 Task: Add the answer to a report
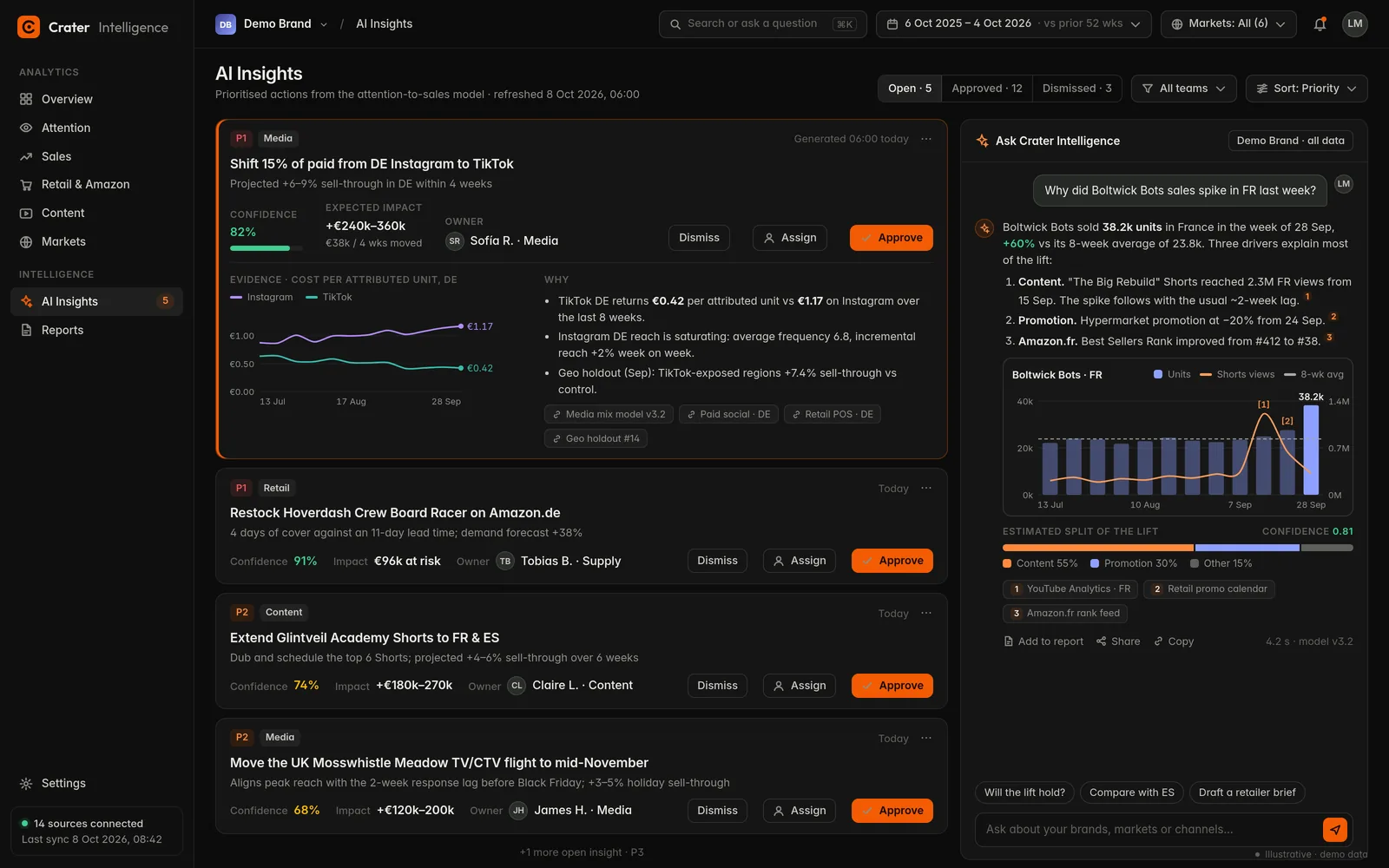pos(1043,641)
